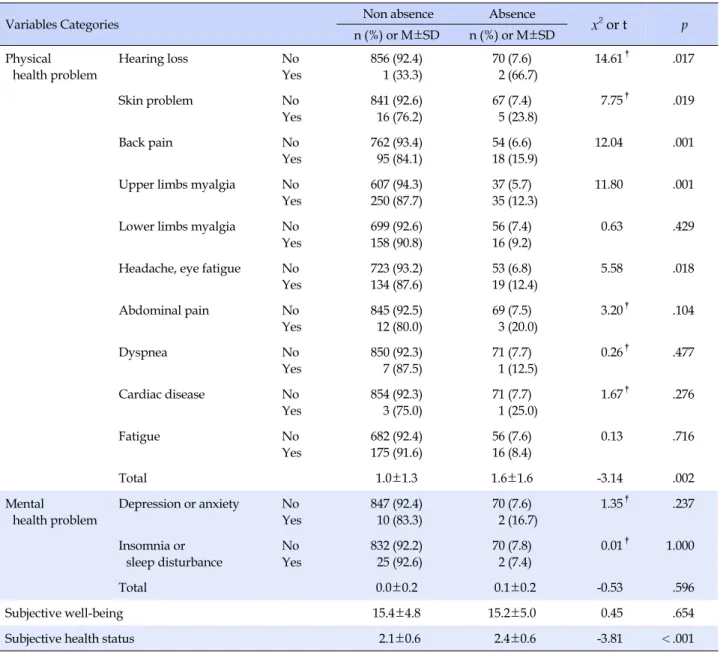Click the value '856 (92.4)'
Image resolution: width=723 pixels, height=652 pixels.
396,59
